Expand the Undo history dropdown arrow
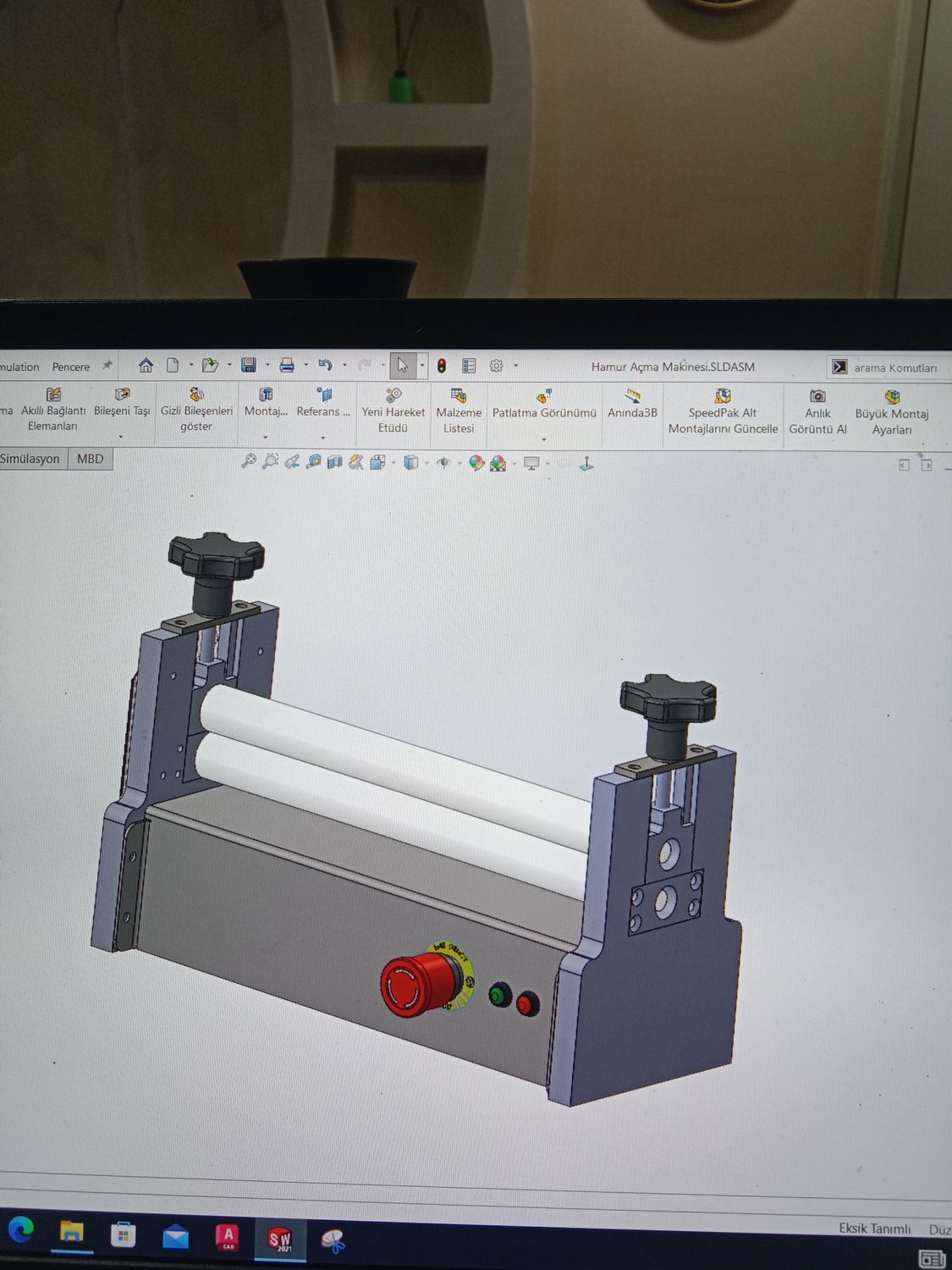The height and width of the screenshot is (1270, 952). 344,366
